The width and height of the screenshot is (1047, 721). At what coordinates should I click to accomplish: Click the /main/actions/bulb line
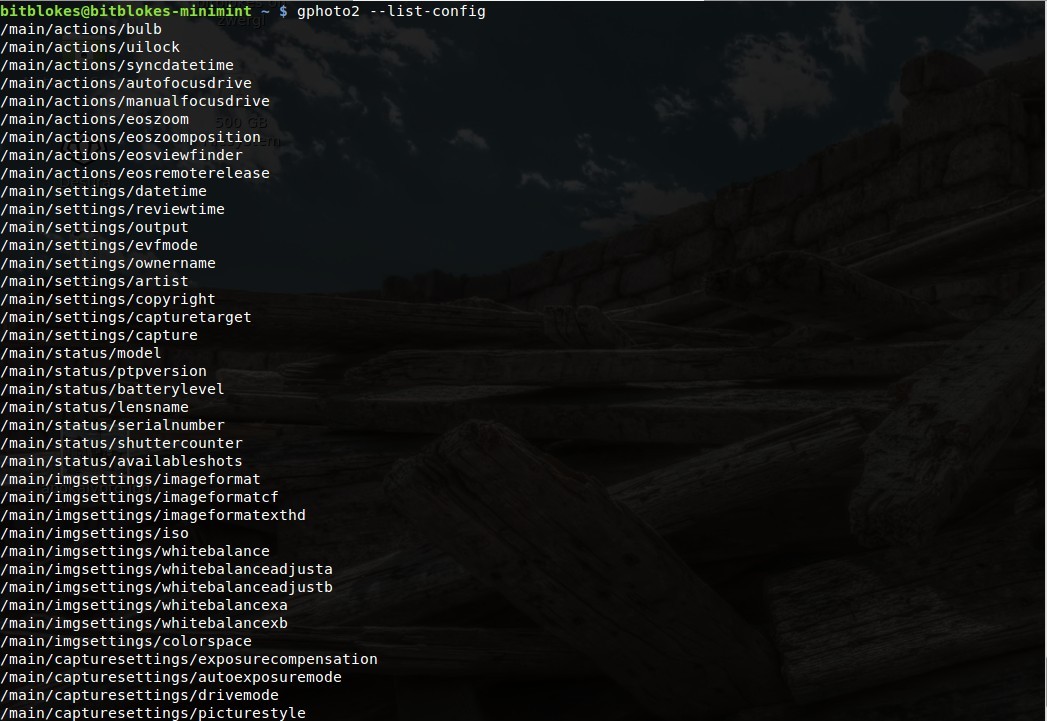(x=81, y=29)
